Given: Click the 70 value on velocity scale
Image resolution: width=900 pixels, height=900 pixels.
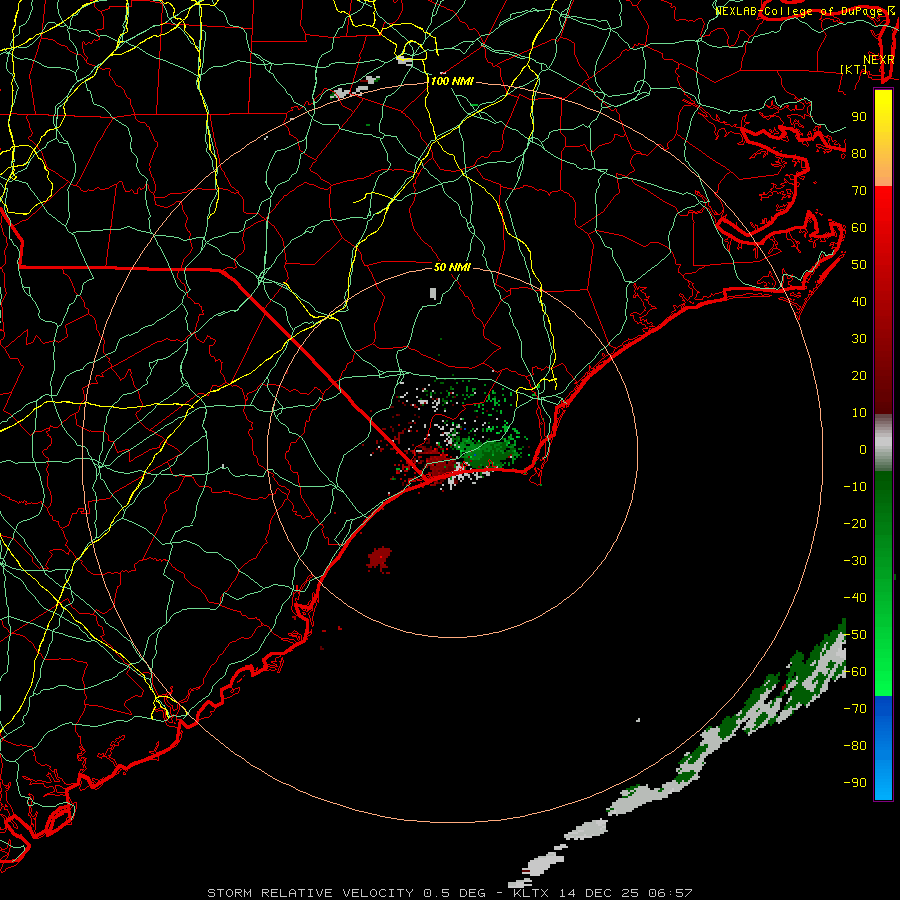Looking at the screenshot, I should pos(859,191).
